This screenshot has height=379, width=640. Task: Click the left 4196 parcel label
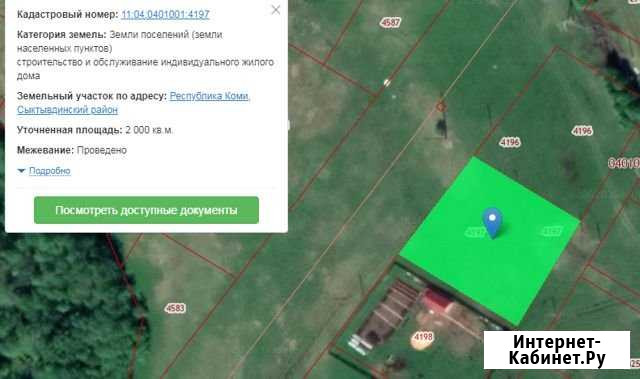tap(510, 142)
